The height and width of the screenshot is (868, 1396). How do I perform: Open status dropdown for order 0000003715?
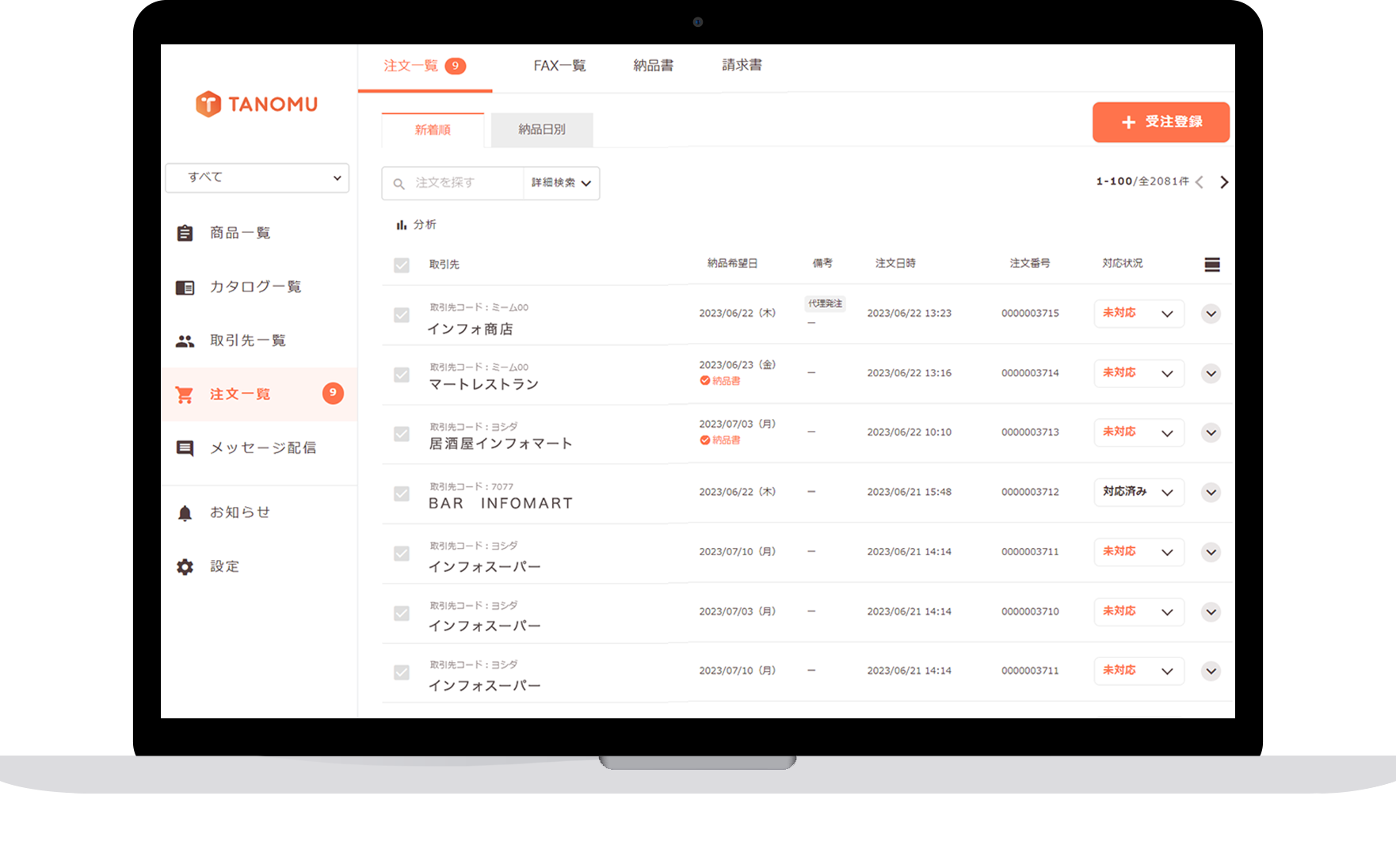(x=1139, y=314)
